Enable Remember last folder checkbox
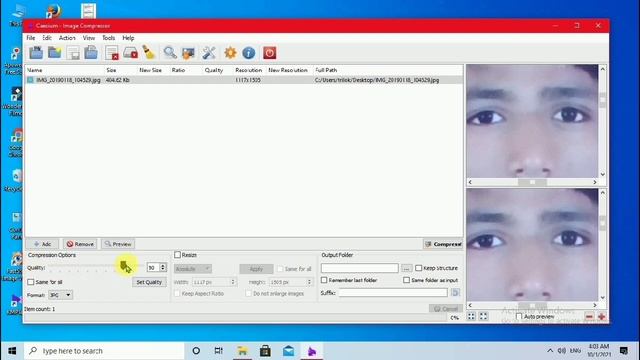The height and width of the screenshot is (360, 640). pyautogui.click(x=324, y=280)
